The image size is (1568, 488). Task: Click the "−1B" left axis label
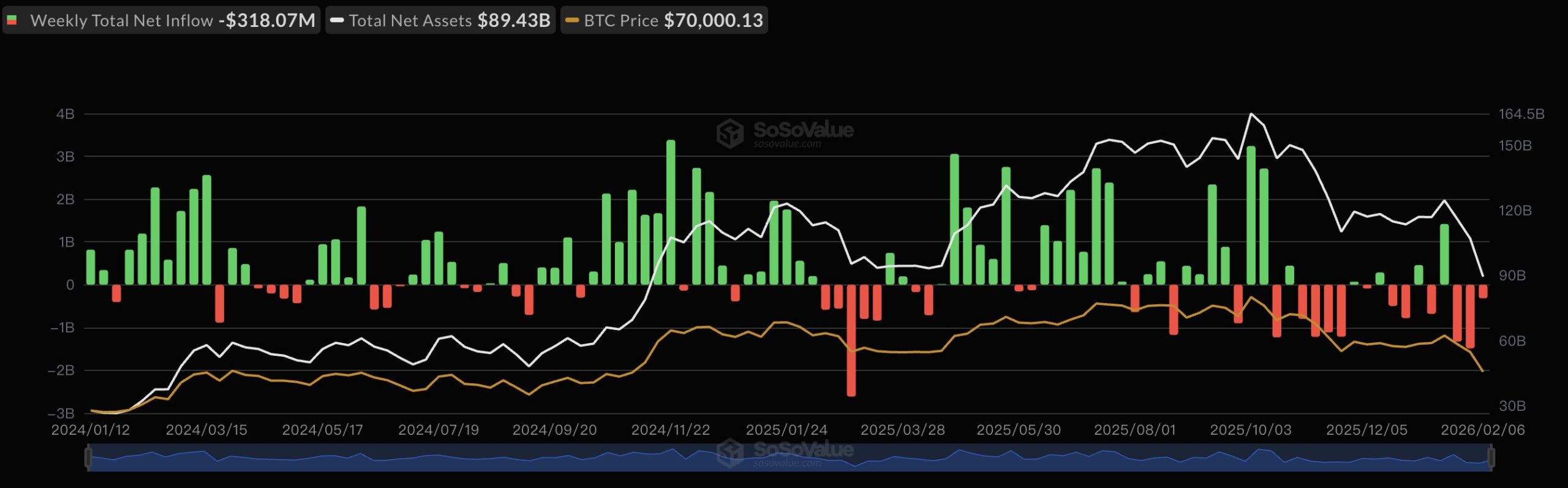(62, 328)
